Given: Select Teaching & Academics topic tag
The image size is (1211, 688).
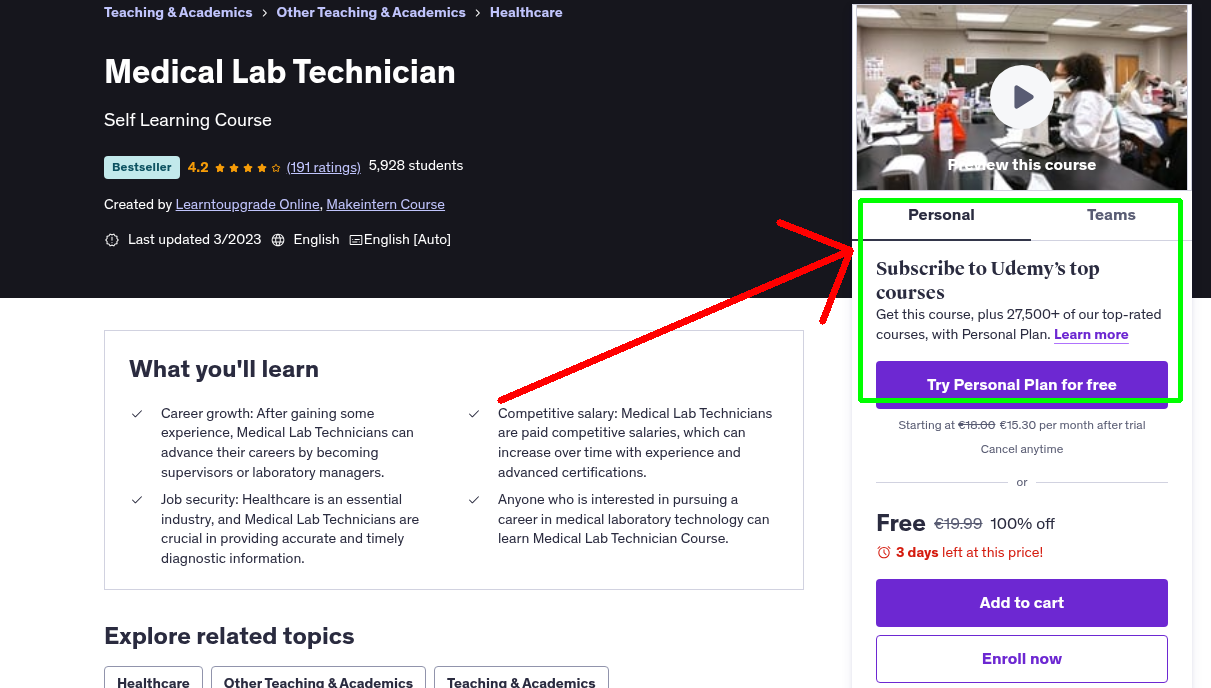Looking at the screenshot, I should tap(521, 680).
